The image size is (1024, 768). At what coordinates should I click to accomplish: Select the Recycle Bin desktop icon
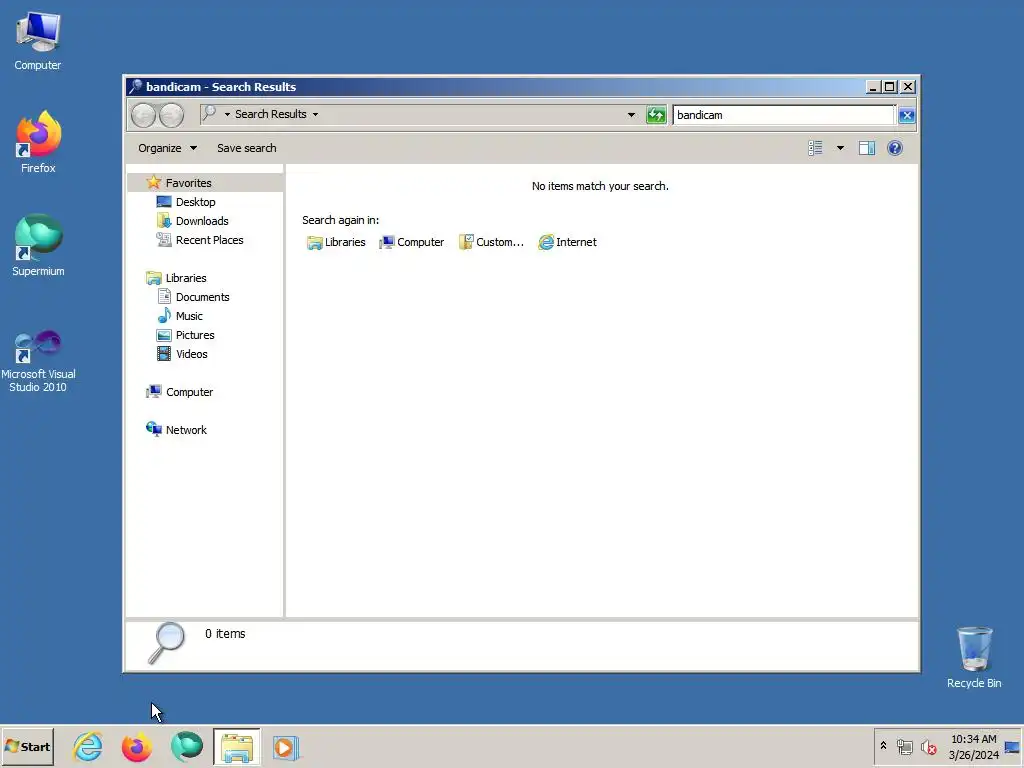pos(974,657)
